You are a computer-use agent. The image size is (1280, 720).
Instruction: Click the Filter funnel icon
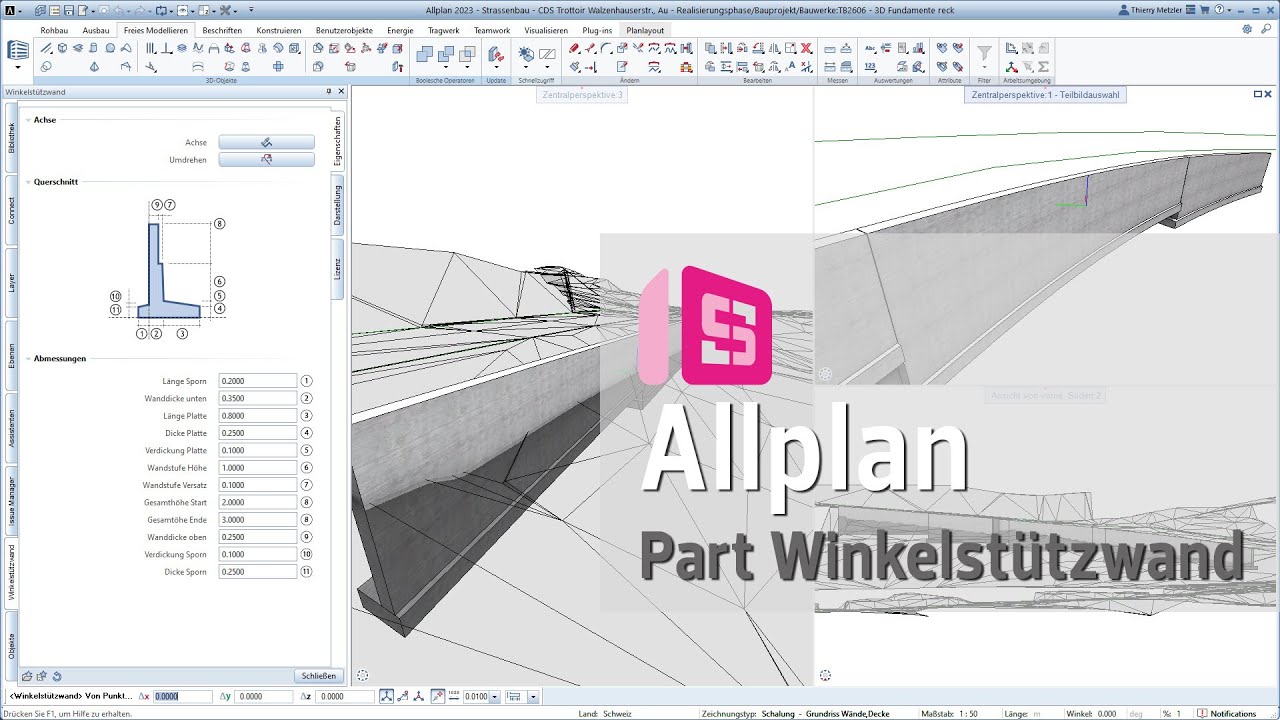[984, 51]
